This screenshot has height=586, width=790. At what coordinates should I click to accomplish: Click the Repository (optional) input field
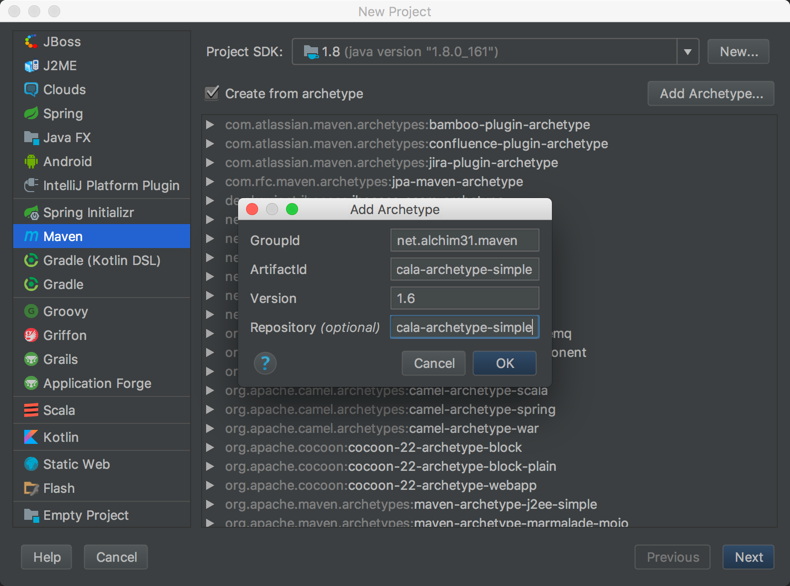[465, 328]
